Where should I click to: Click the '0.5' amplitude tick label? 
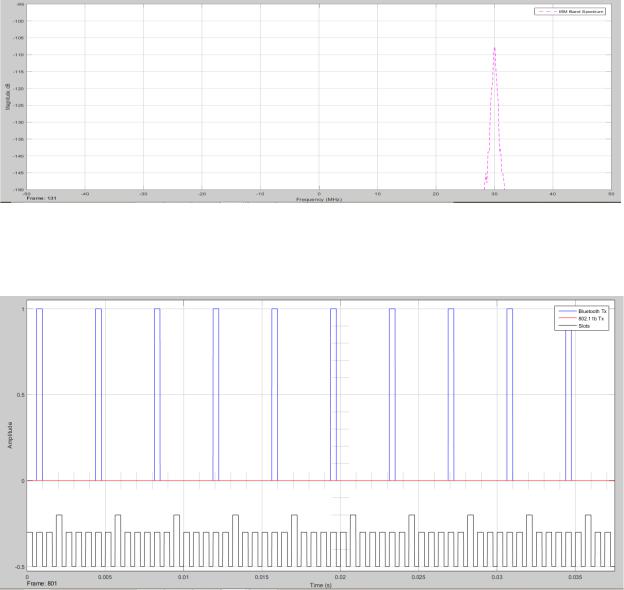(21, 395)
